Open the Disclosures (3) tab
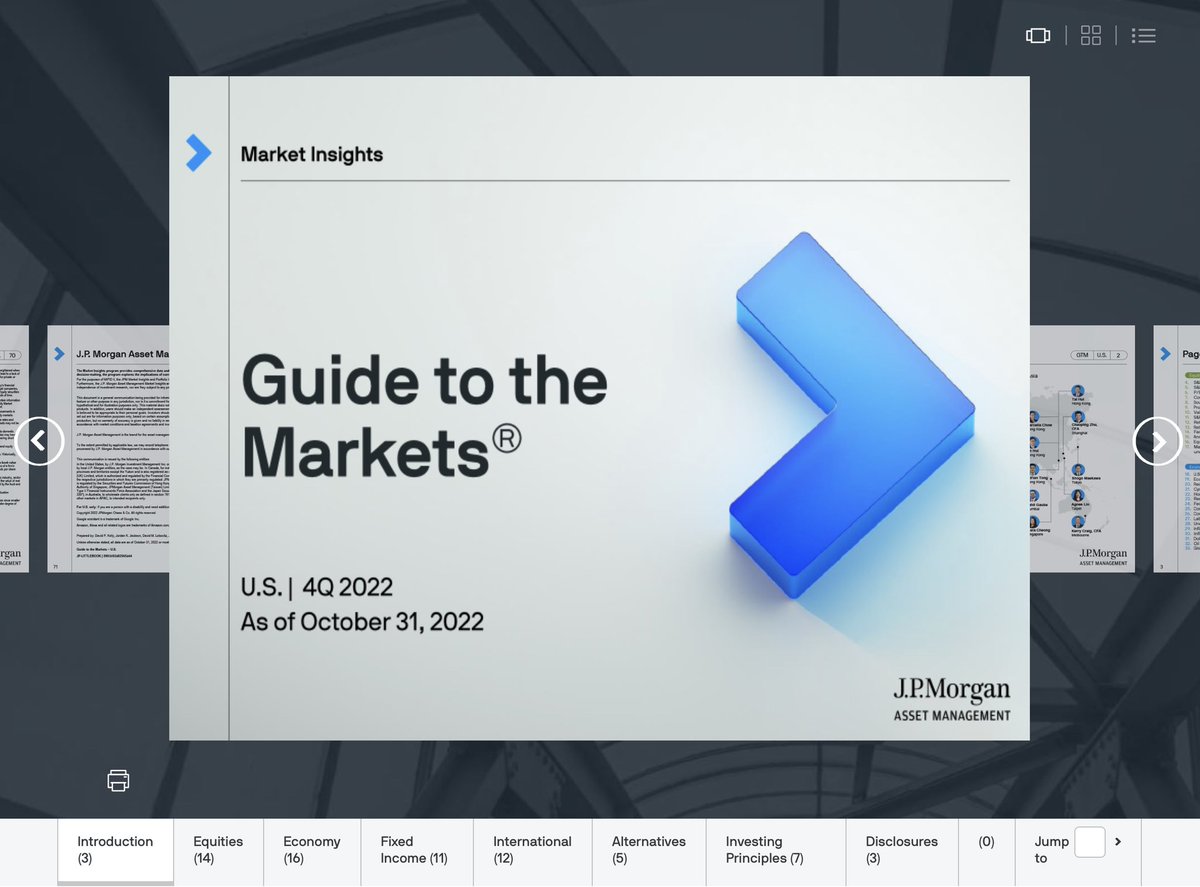The height and width of the screenshot is (887, 1200). point(902,851)
